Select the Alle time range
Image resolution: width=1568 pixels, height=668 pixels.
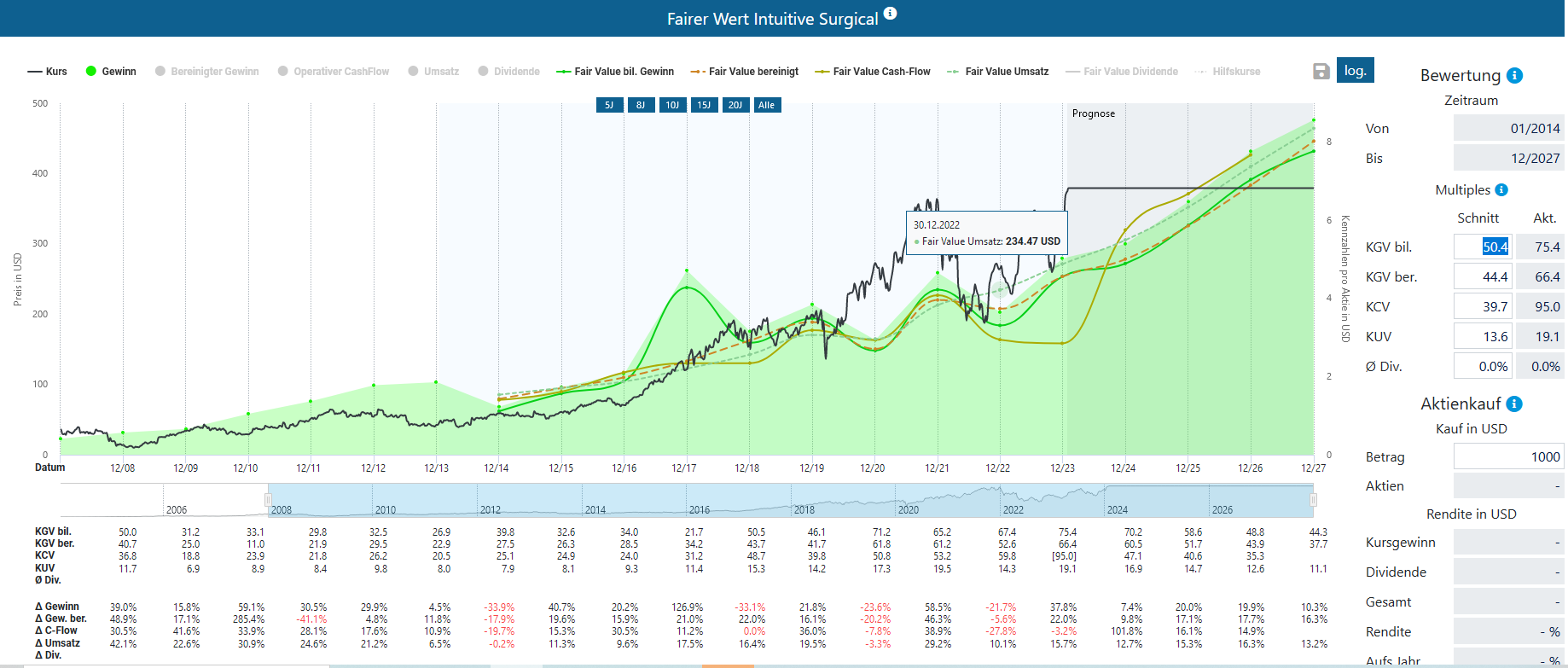point(767,105)
